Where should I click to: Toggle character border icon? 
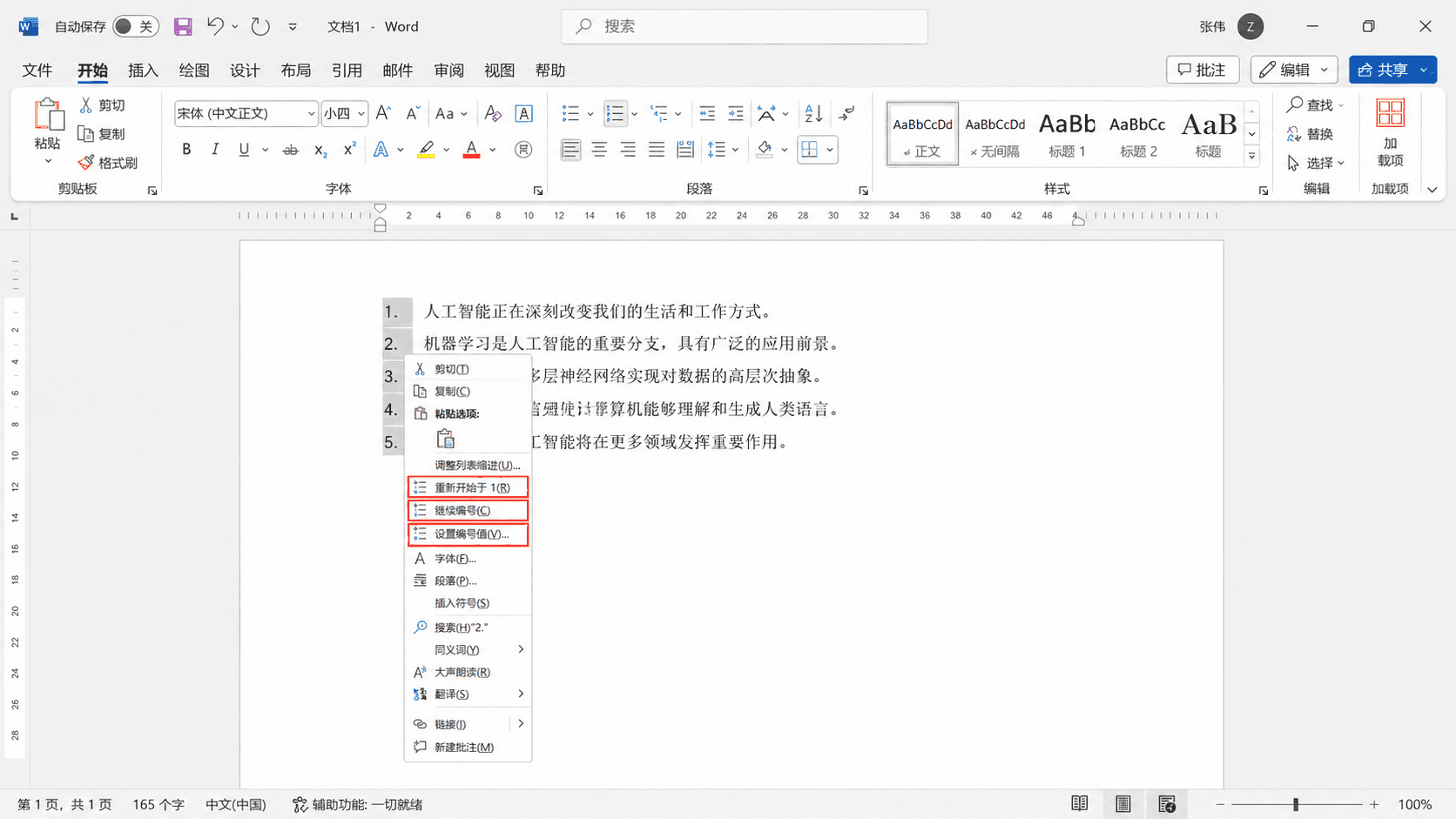tap(523, 113)
